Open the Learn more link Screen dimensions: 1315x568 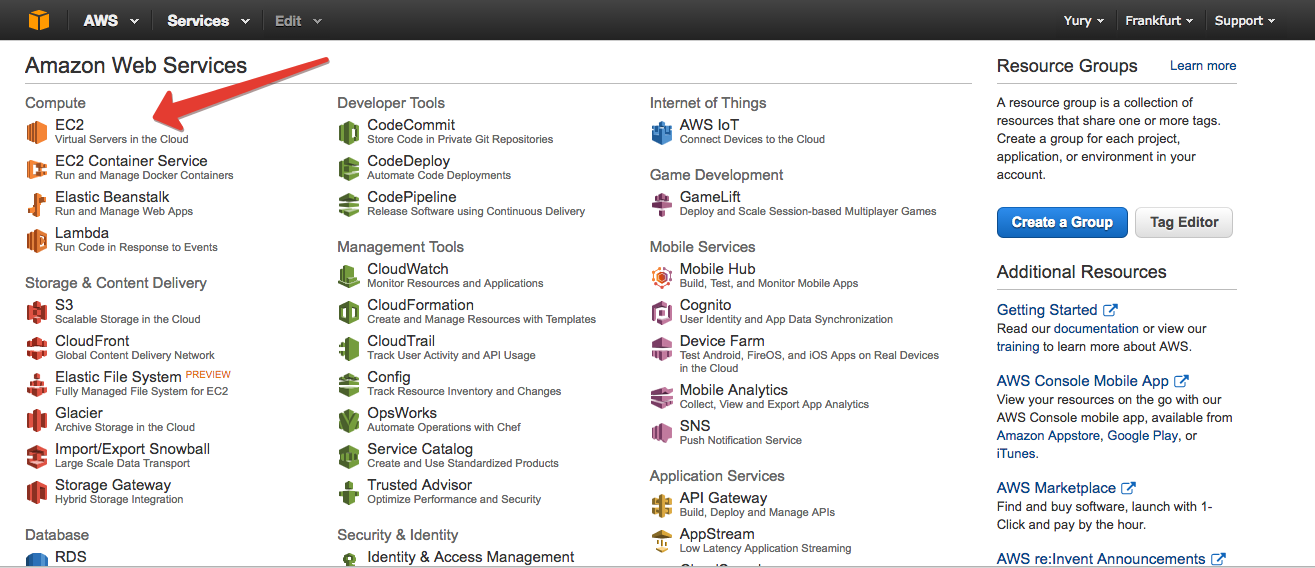[x=1203, y=66]
